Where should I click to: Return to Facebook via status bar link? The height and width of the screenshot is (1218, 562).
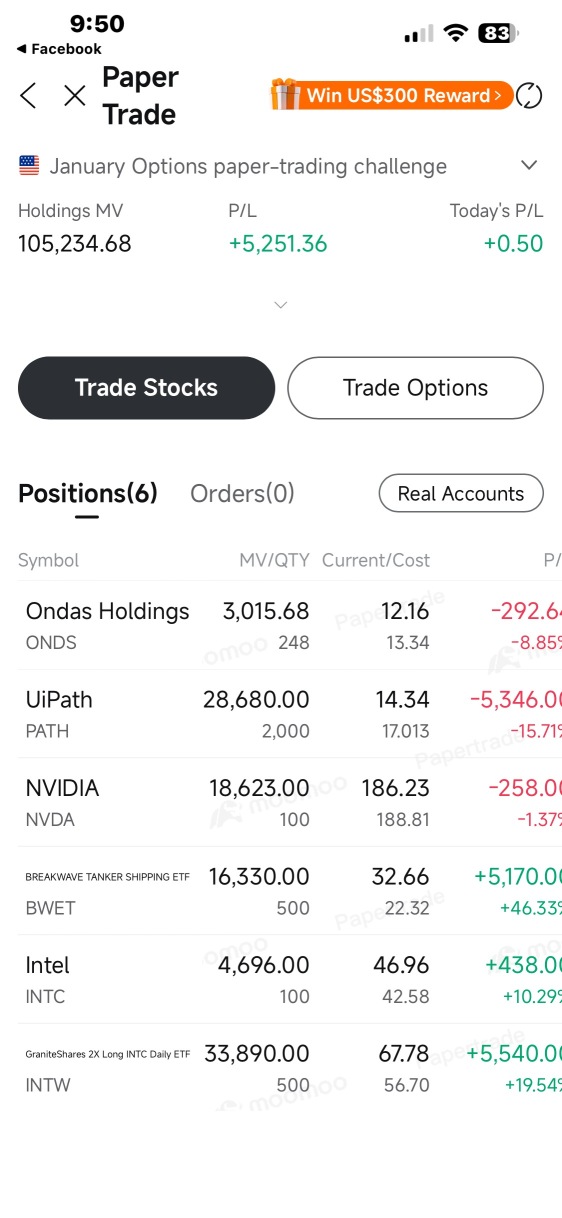point(59,48)
